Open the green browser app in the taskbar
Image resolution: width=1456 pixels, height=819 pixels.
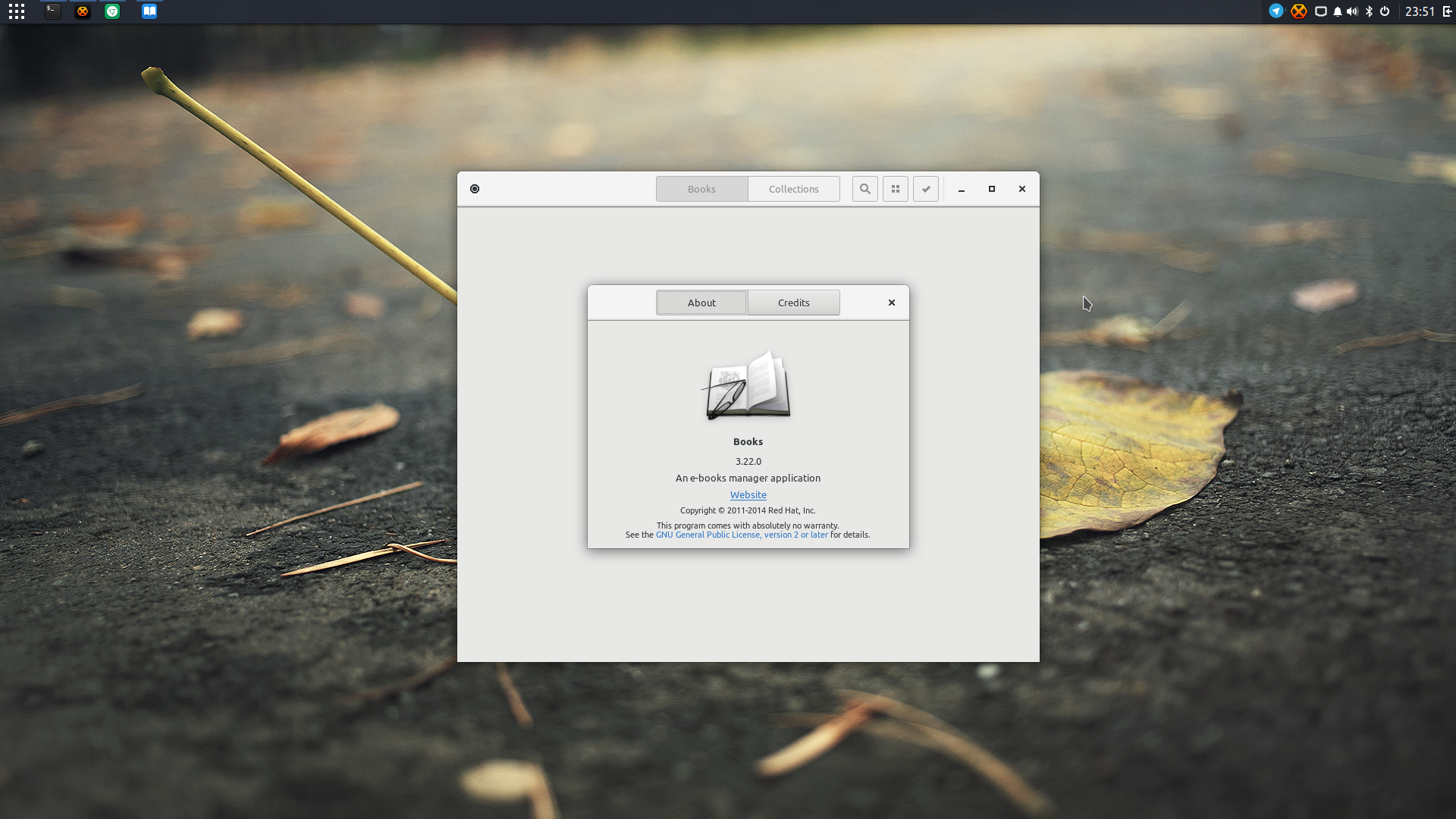[112, 11]
